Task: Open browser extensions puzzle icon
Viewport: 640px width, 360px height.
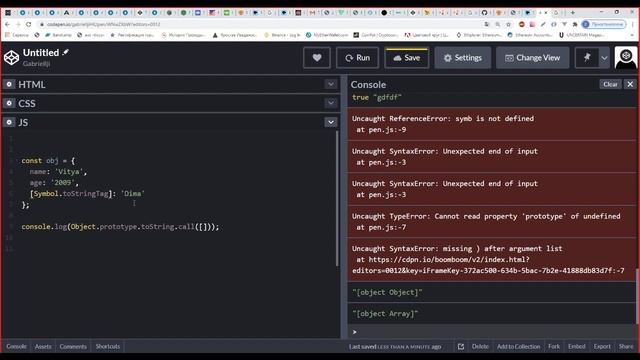Action: click(575, 24)
